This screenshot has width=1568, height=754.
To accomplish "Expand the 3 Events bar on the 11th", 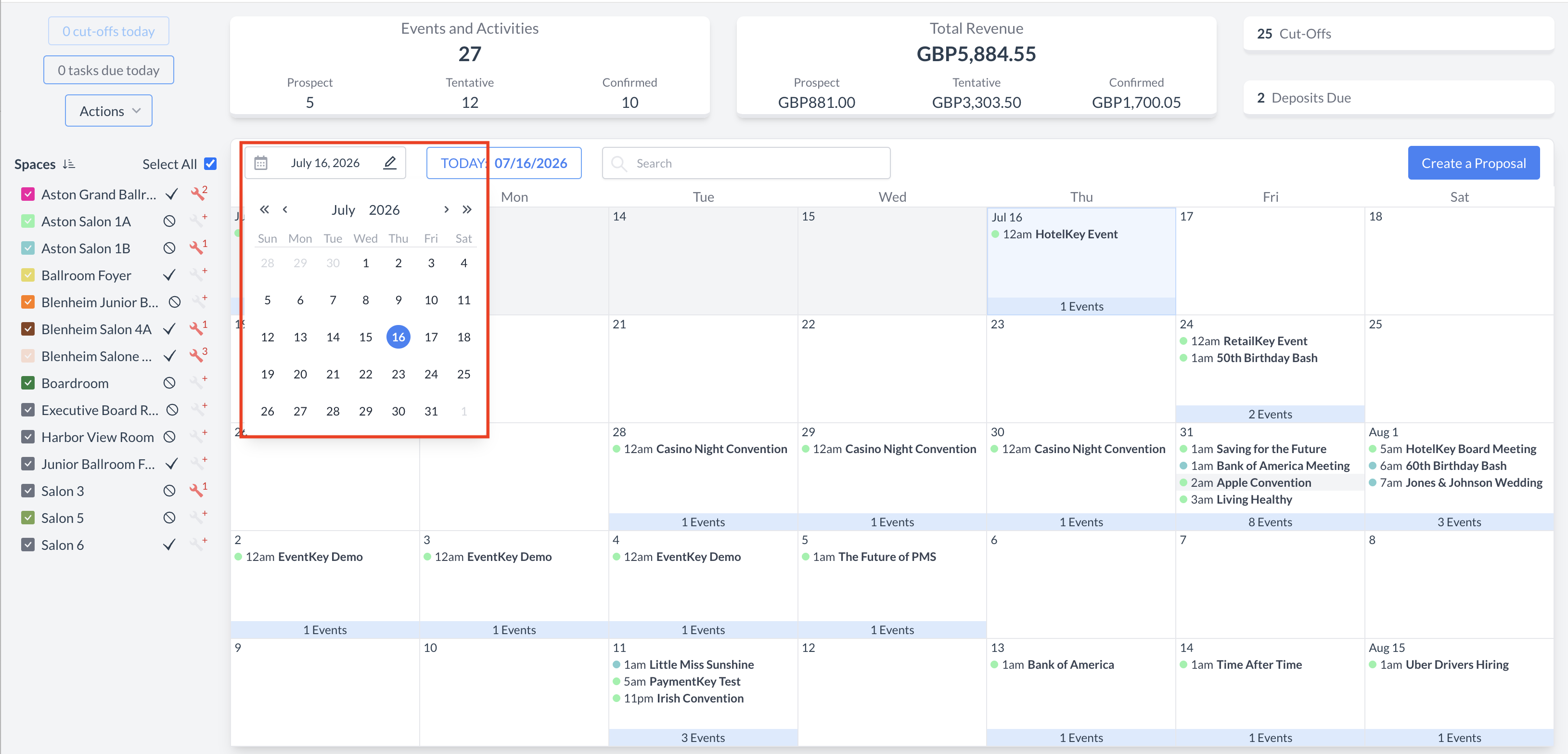I will coord(703,738).
